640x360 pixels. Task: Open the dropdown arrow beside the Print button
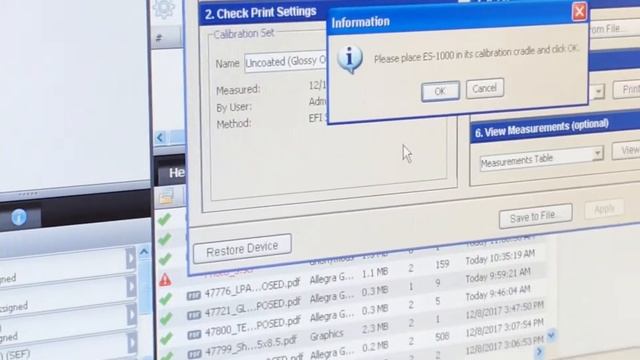click(x=598, y=91)
